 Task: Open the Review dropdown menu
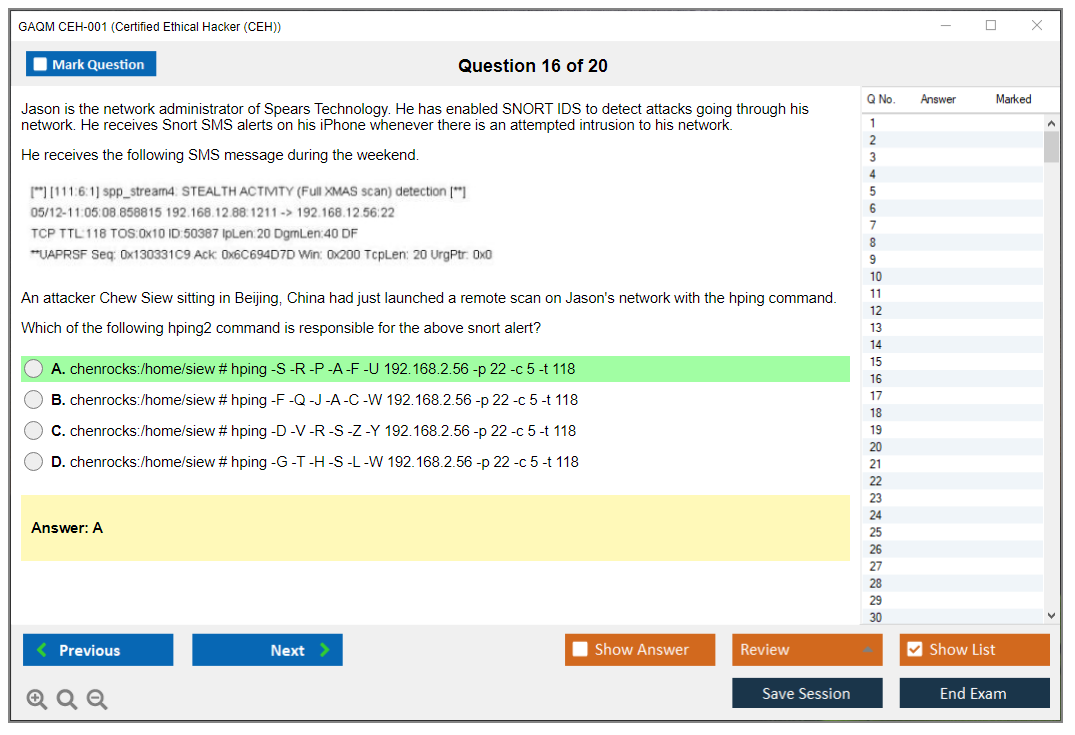coord(807,650)
